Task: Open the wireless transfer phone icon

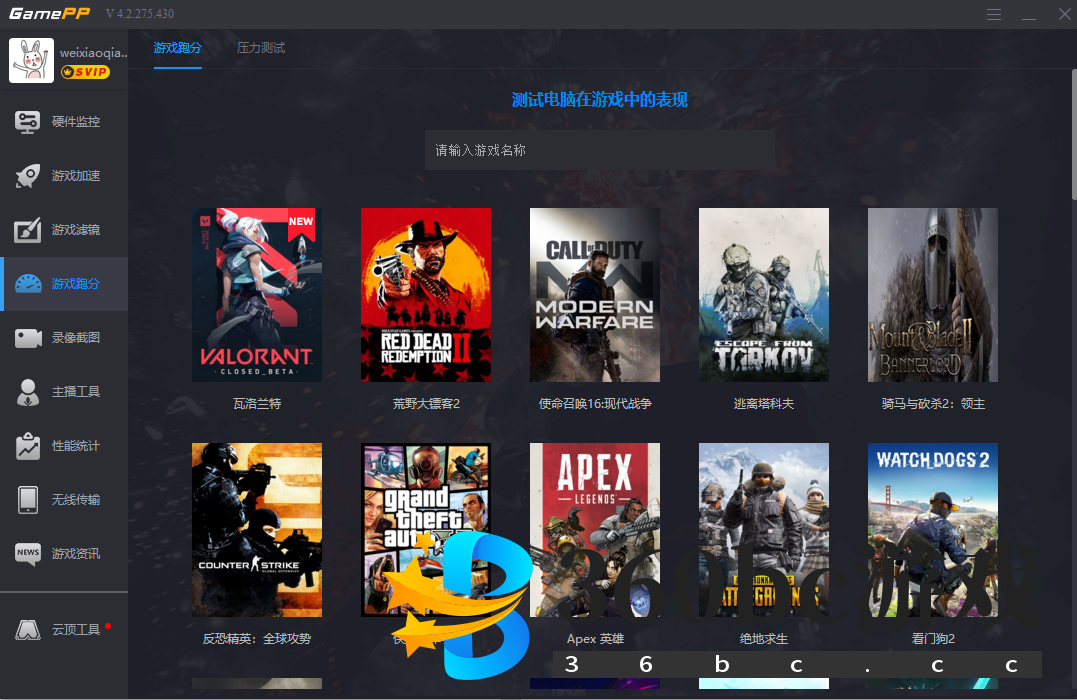Action: pyautogui.click(x=28, y=500)
